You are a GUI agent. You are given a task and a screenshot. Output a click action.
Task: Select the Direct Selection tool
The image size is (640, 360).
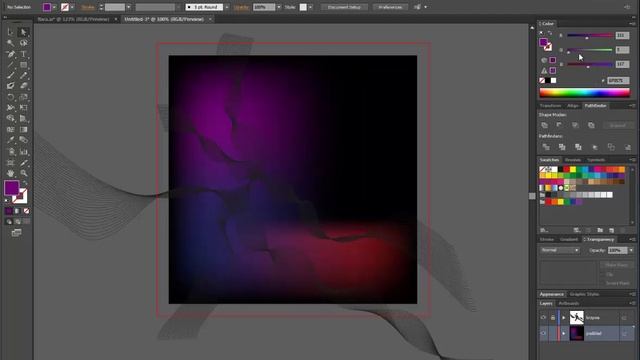[23, 32]
